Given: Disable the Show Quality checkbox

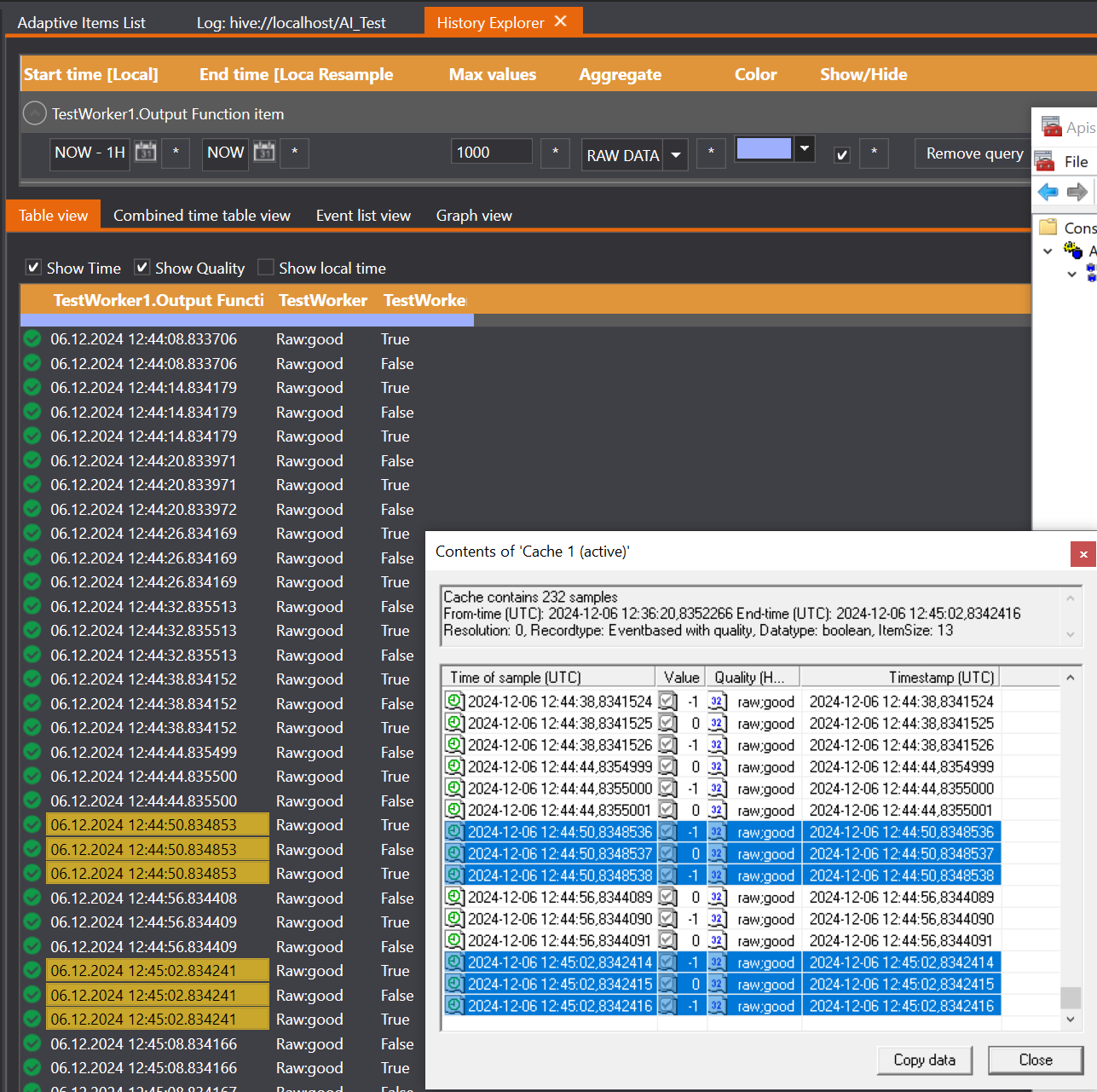Looking at the screenshot, I should coord(142,268).
